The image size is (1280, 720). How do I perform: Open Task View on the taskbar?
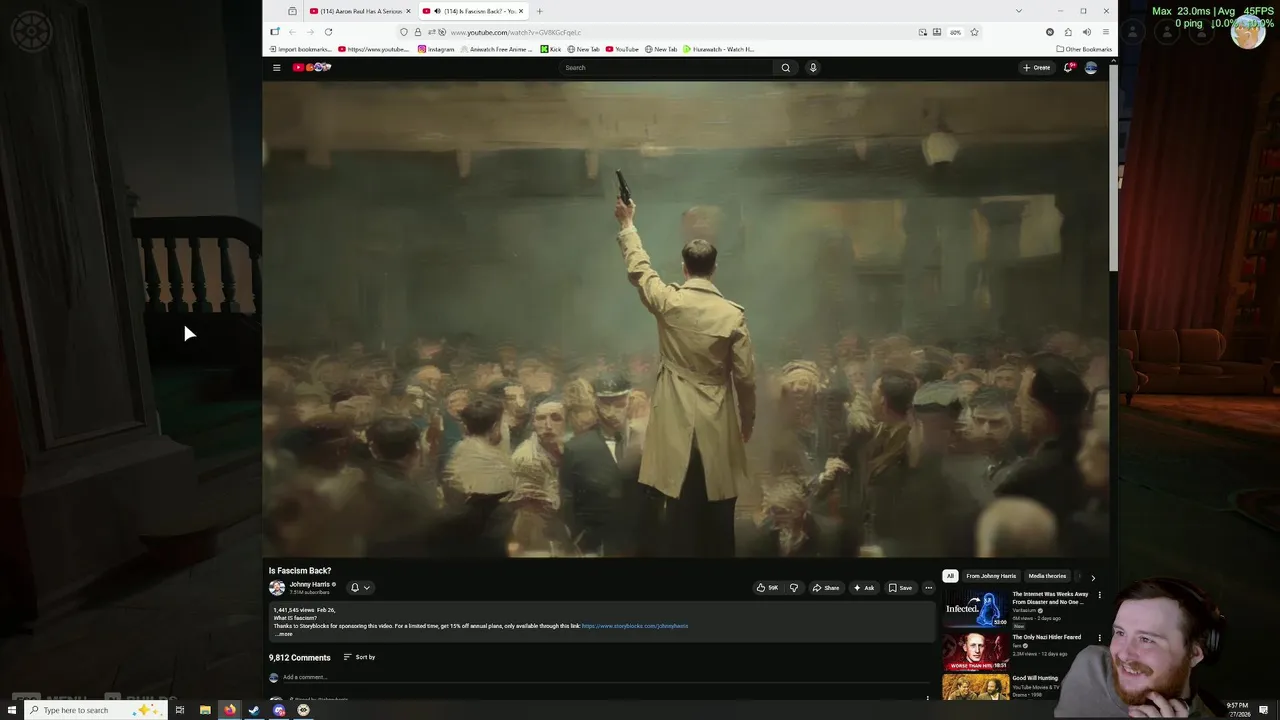click(180, 710)
